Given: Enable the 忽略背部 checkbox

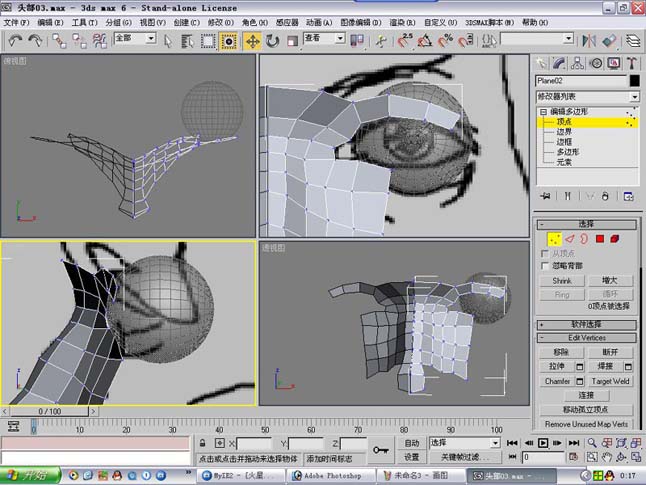Looking at the screenshot, I should 545,266.
